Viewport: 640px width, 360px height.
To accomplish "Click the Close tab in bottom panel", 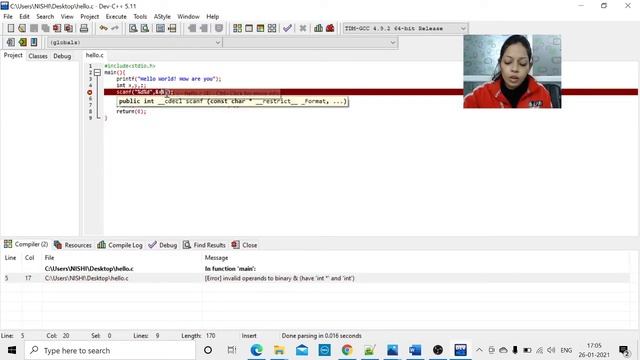I will pyautogui.click(x=244, y=245).
